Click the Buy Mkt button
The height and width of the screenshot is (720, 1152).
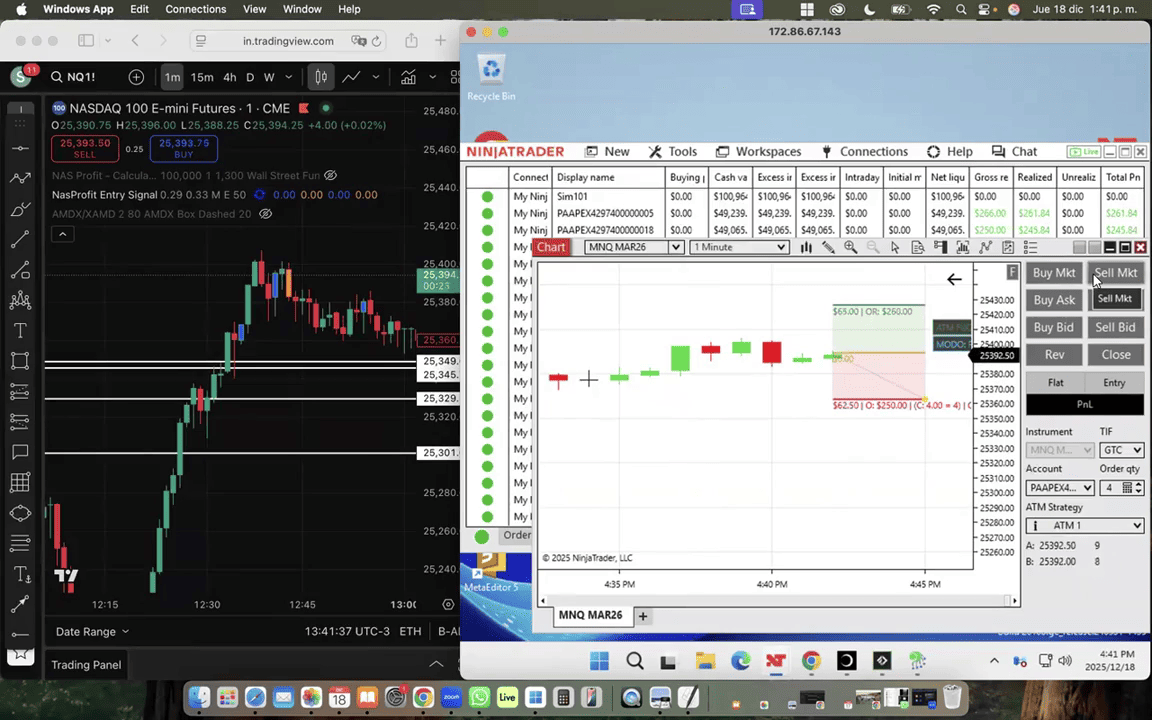coord(1054,273)
